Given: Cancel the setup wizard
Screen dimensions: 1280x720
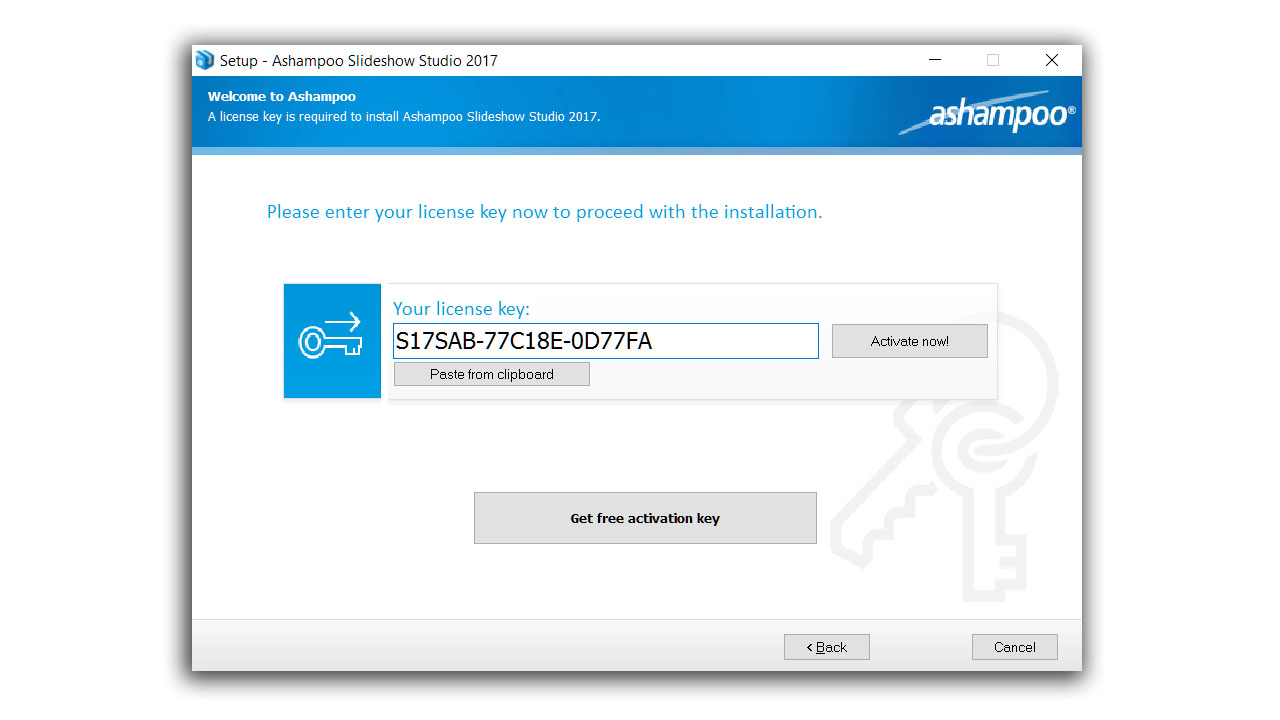Looking at the screenshot, I should pos(1014,647).
